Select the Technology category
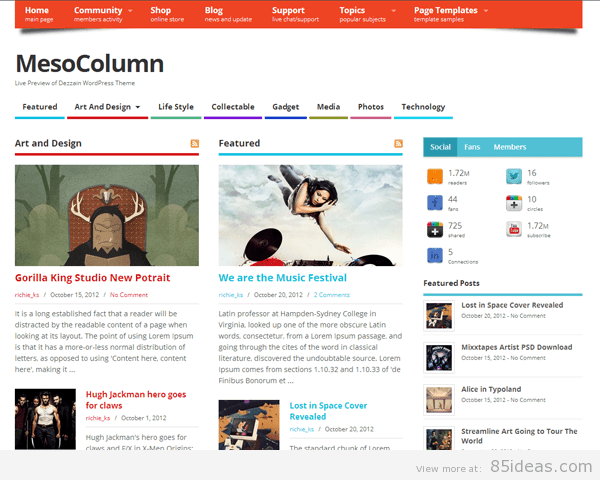 [x=423, y=107]
